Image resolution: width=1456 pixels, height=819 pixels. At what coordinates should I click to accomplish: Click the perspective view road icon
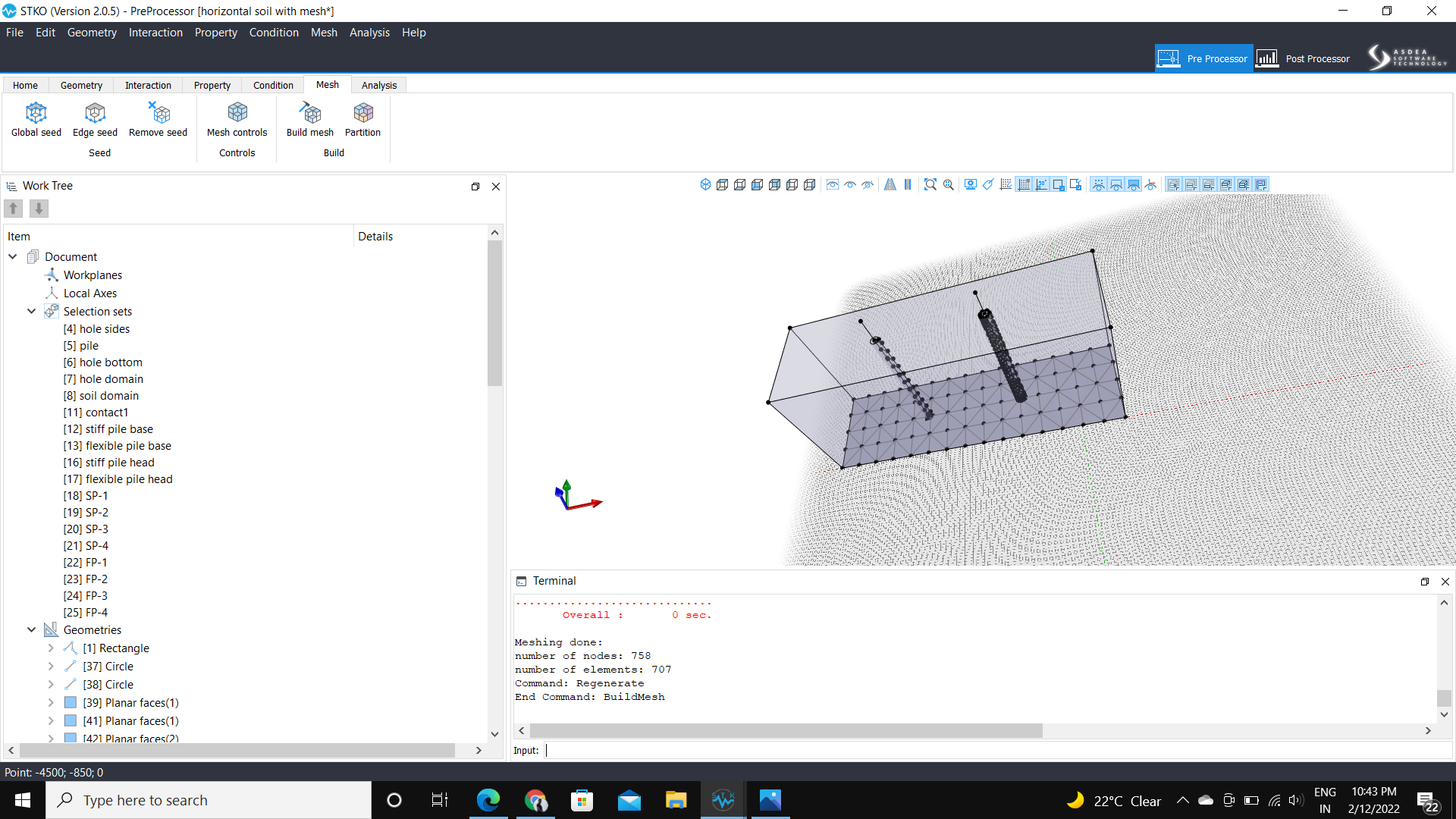pyautogui.click(x=890, y=184)
